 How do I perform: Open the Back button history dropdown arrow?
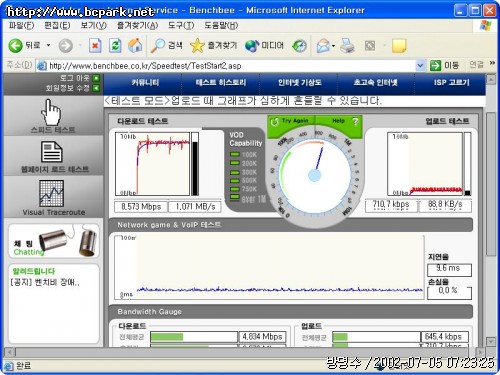(x=49, y=45)
